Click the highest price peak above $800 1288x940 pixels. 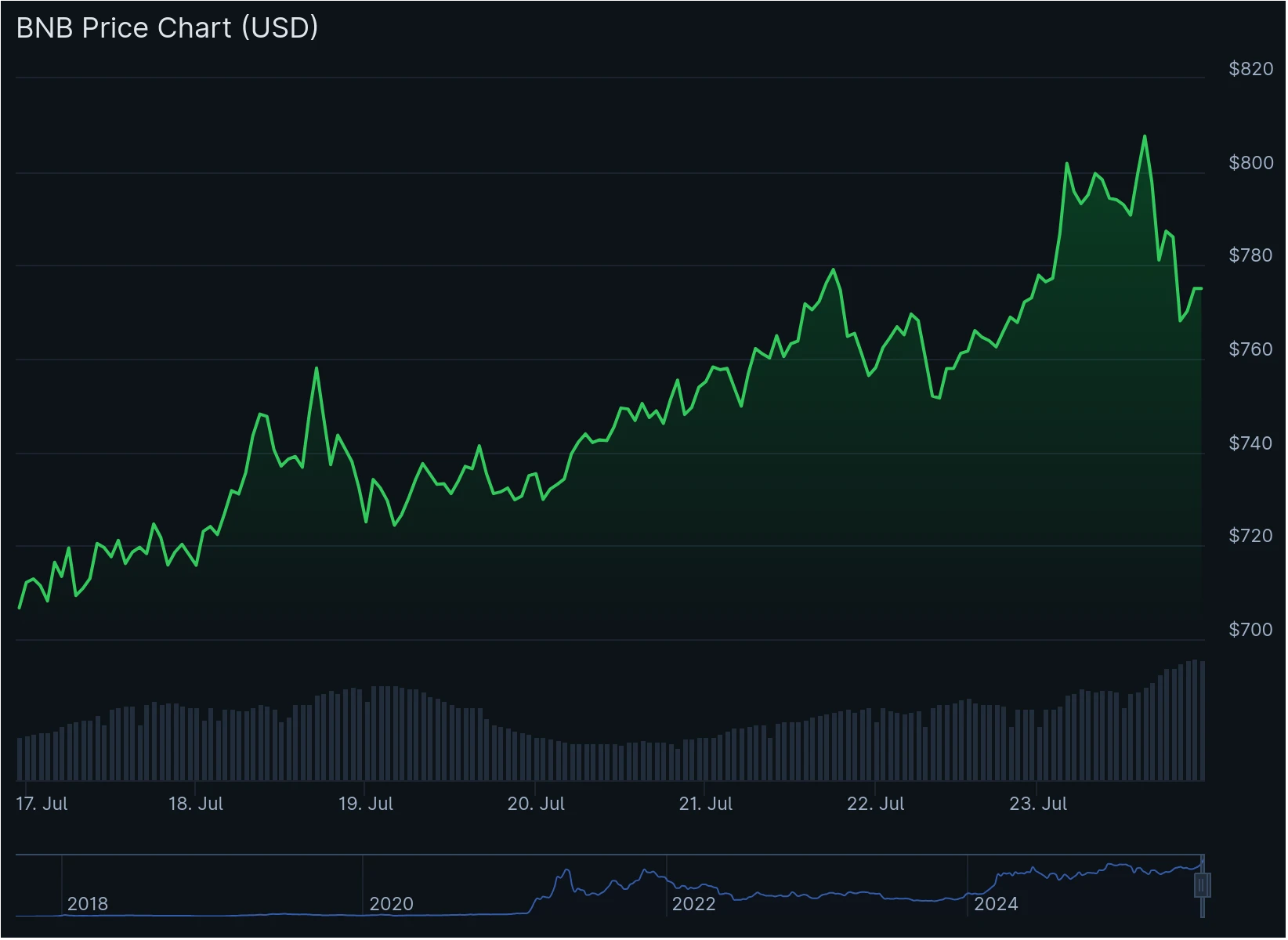[x=1145, y=136]
